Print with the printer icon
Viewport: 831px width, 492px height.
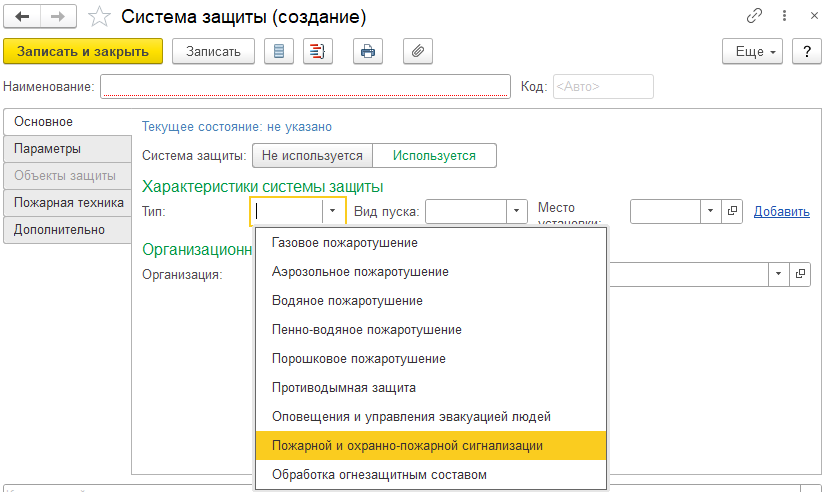368,51
